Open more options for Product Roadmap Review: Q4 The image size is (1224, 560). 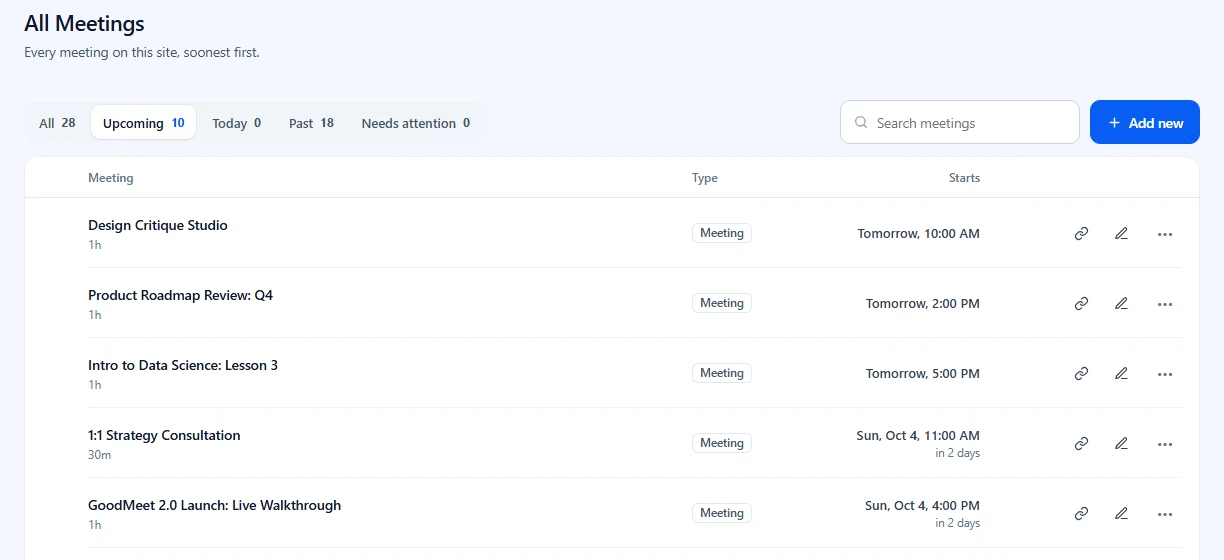1164,304
